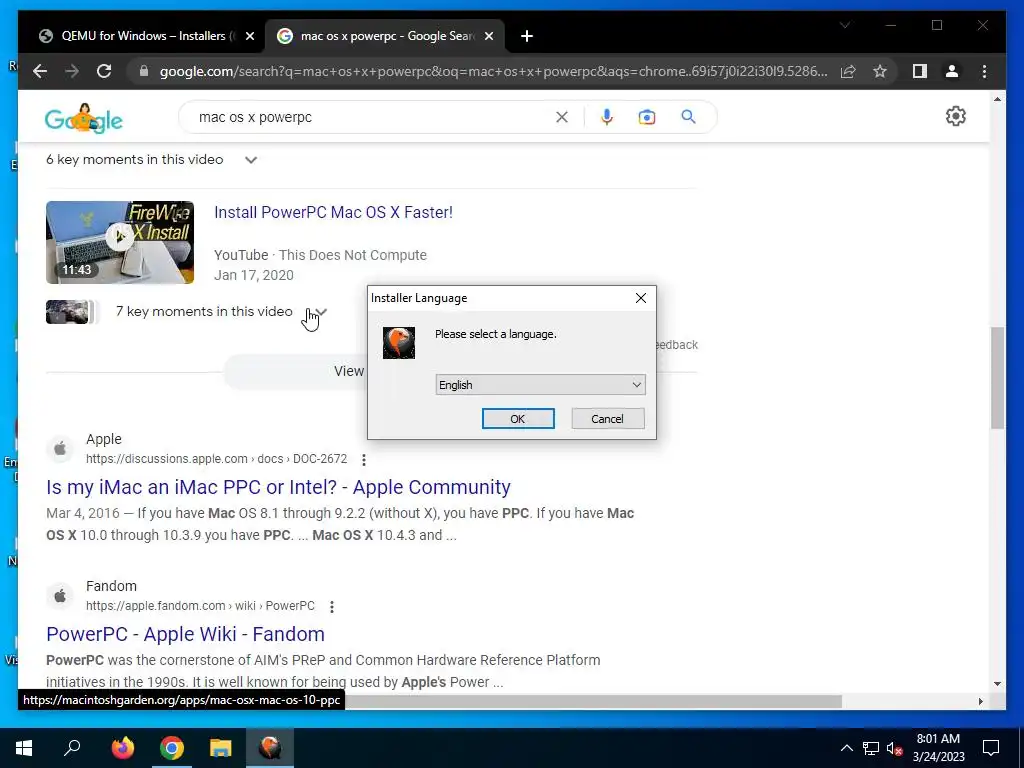Open the notification center icon
This screenshot has width=1024, height=768.
click(x=991, y=748)
